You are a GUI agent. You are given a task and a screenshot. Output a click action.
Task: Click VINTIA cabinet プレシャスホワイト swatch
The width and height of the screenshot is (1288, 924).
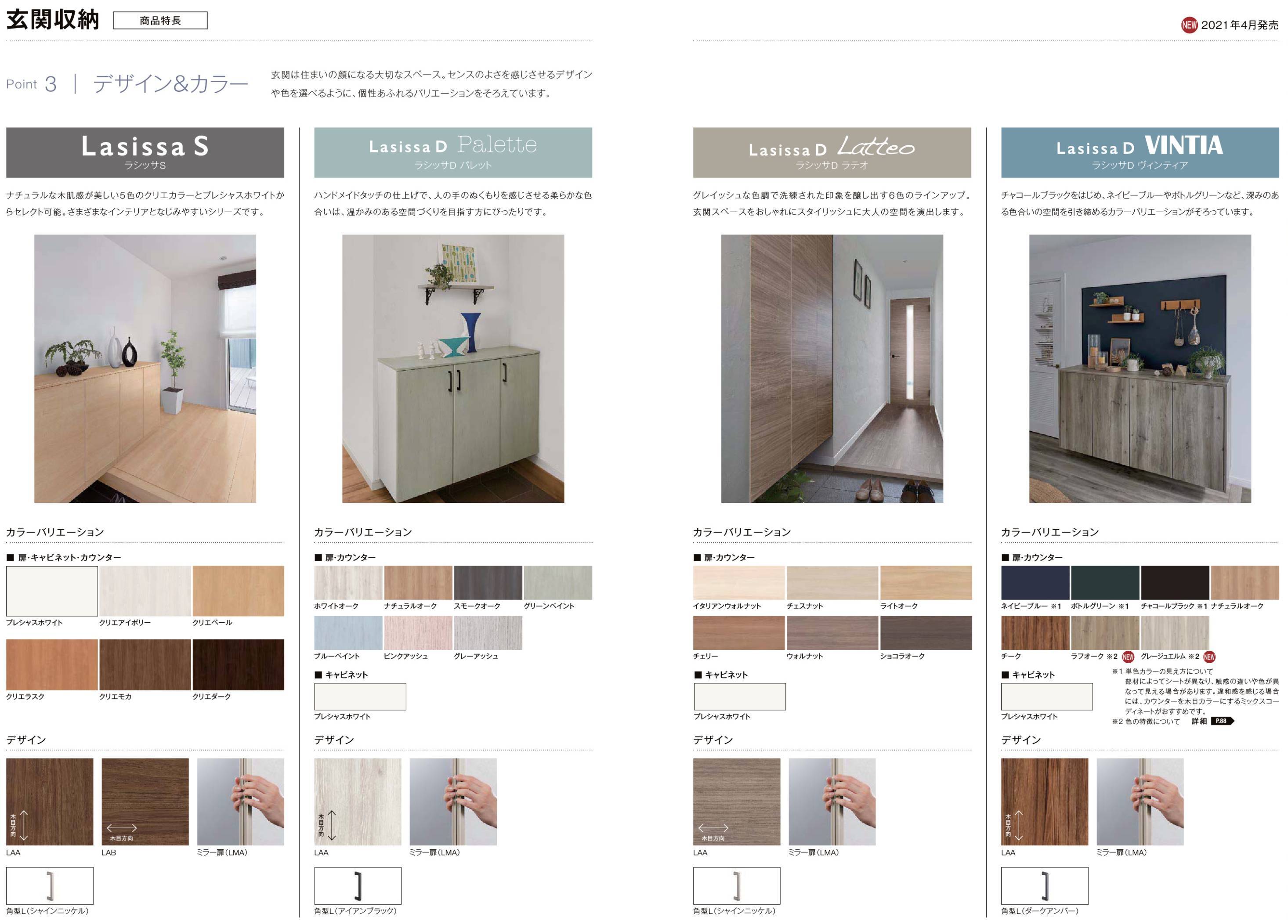[x=1047, y=697]
